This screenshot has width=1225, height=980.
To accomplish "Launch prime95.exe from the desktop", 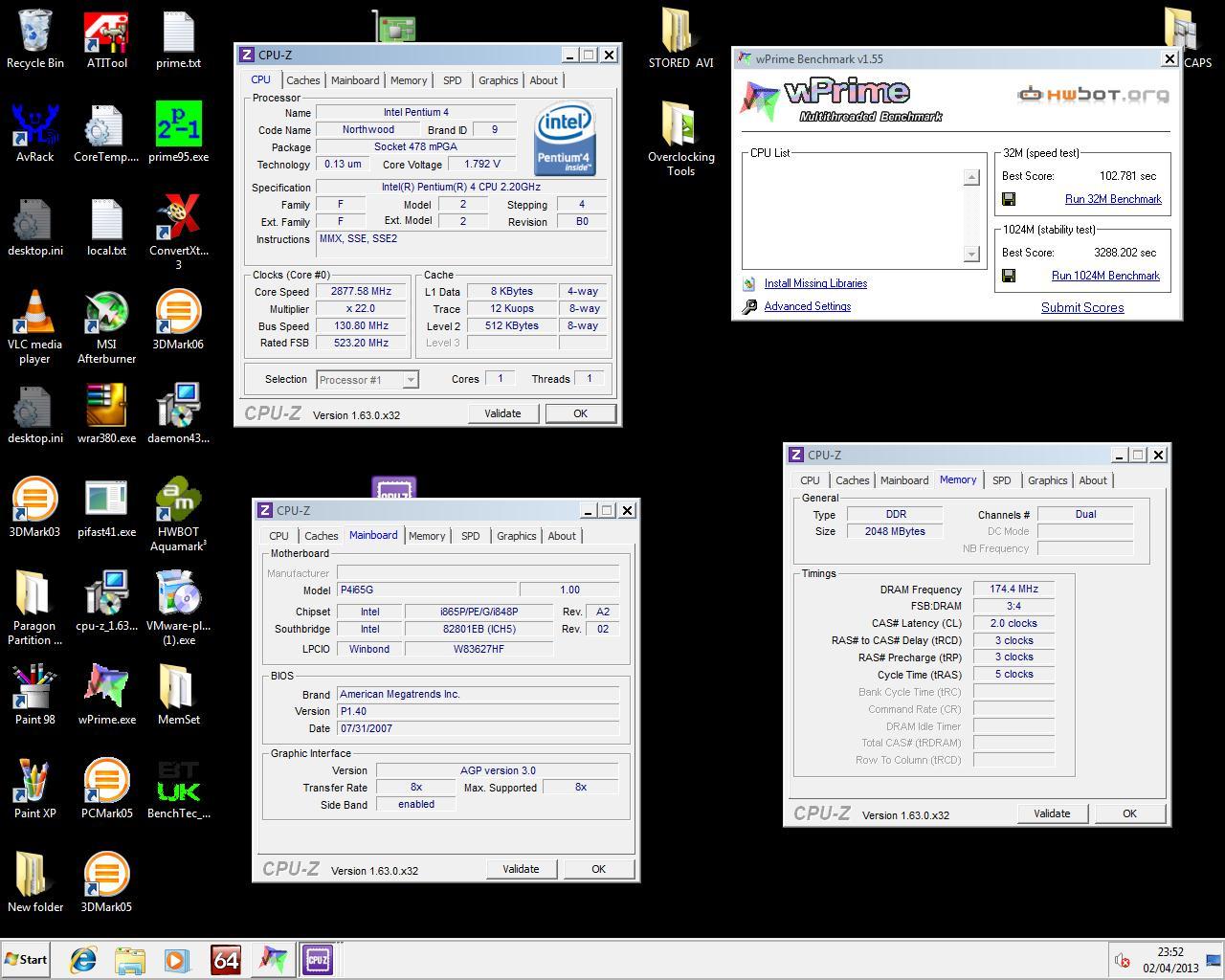I will pyautogui.click(x=178, y=133).
